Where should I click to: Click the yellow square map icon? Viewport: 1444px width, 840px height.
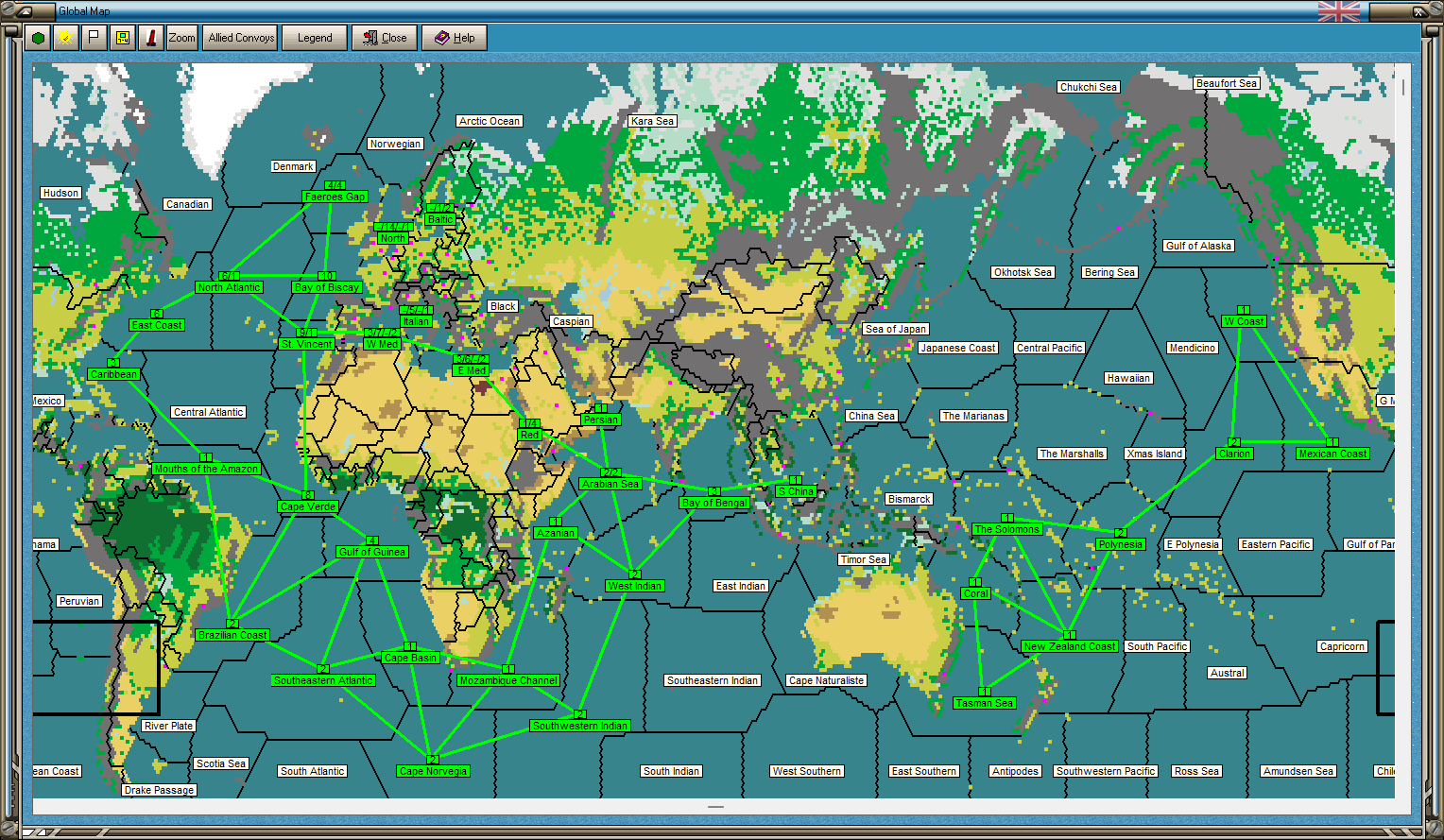tap(122, 38)
